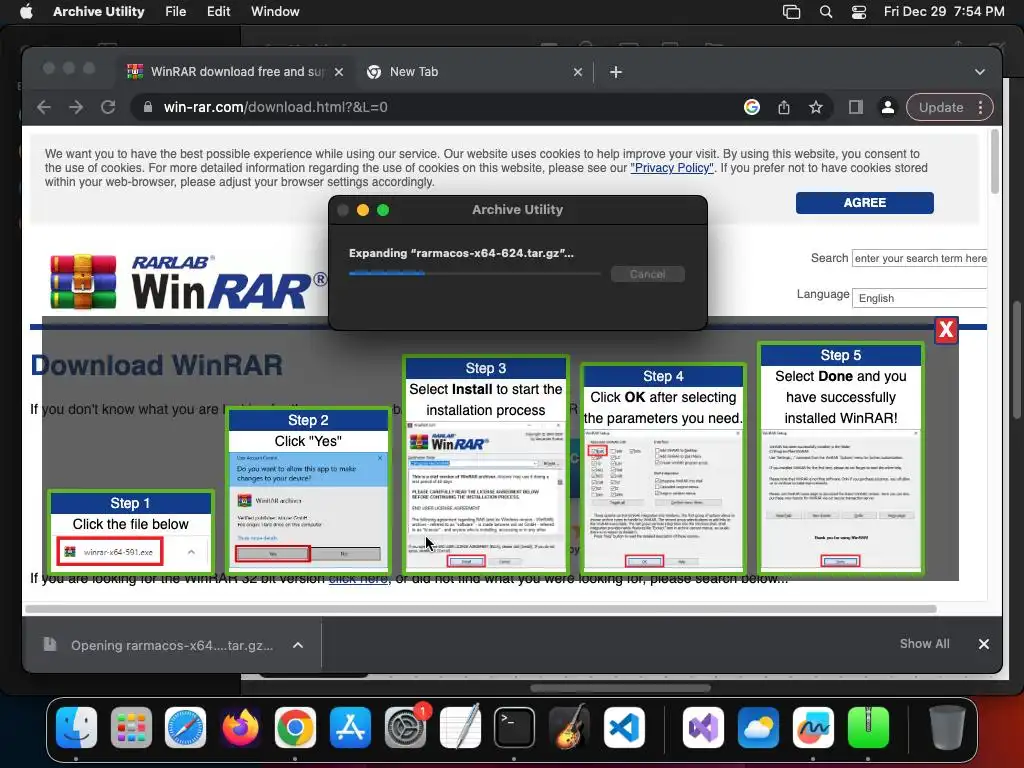Image resolution: width=1024 pixels, height=768 pixels.
Task: Open Safari from the Dock
Action: (185, 728)
